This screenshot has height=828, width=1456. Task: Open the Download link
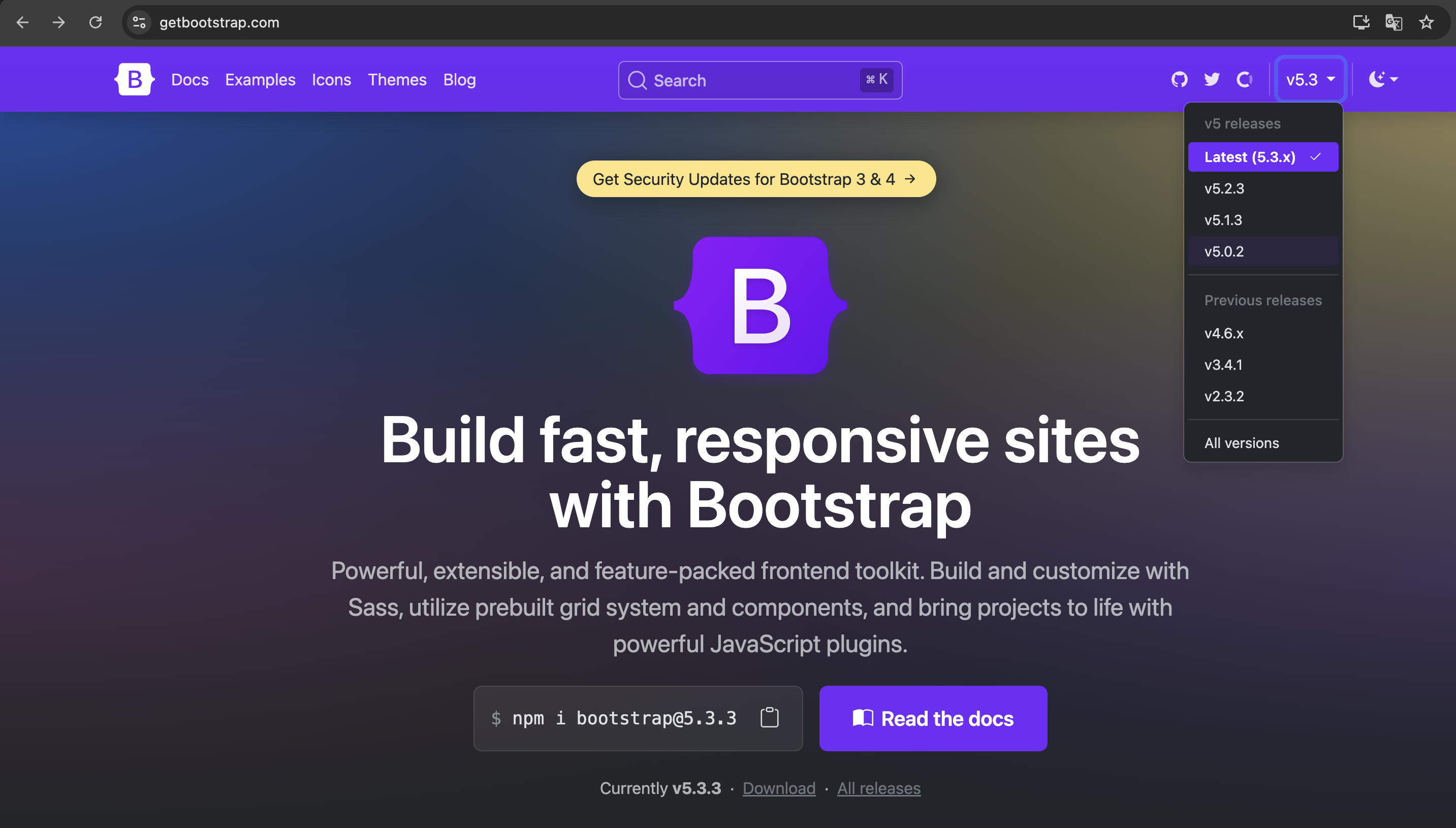[779, 788]
